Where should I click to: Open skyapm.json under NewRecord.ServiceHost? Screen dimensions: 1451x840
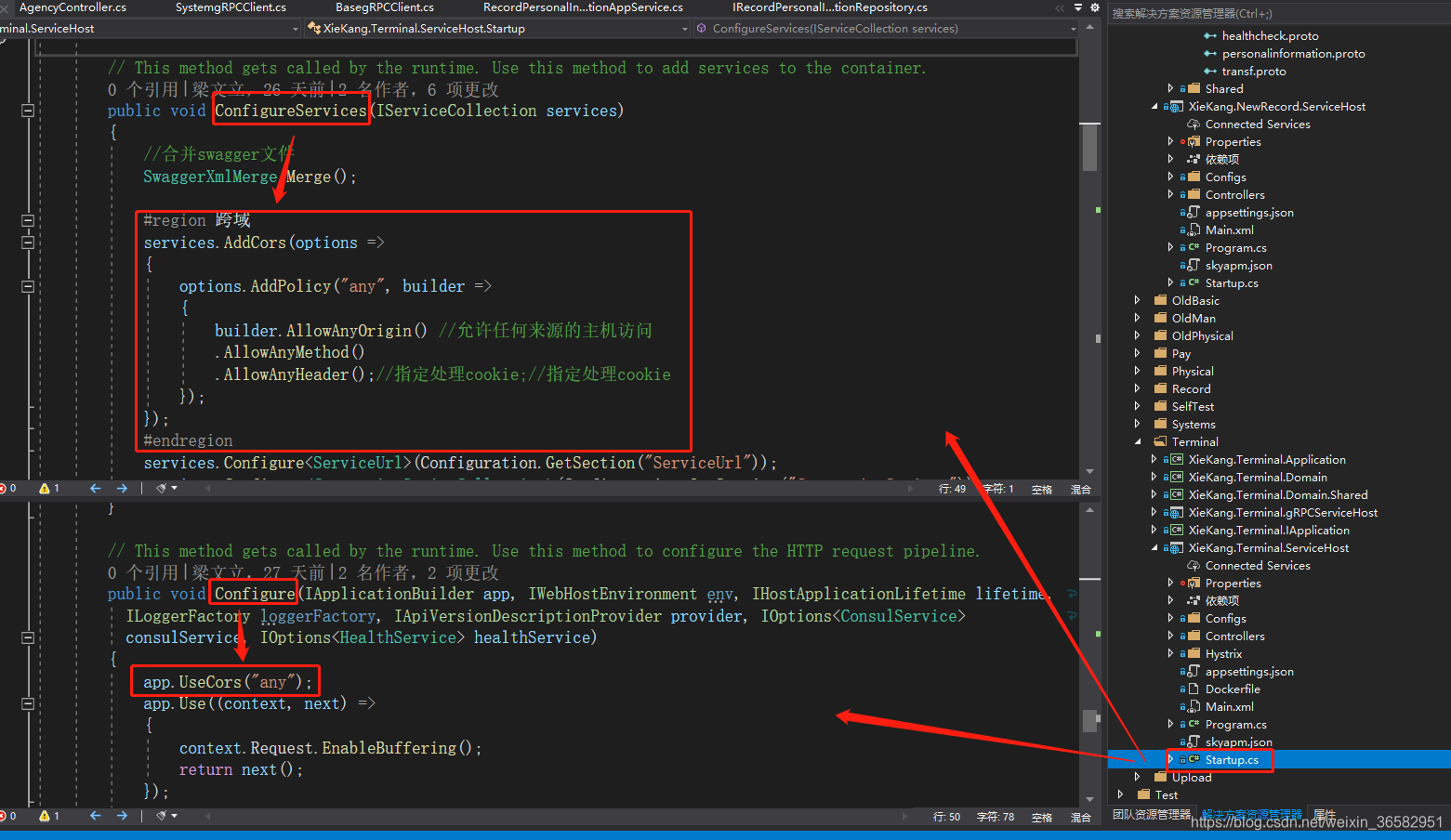point(1238,266)
